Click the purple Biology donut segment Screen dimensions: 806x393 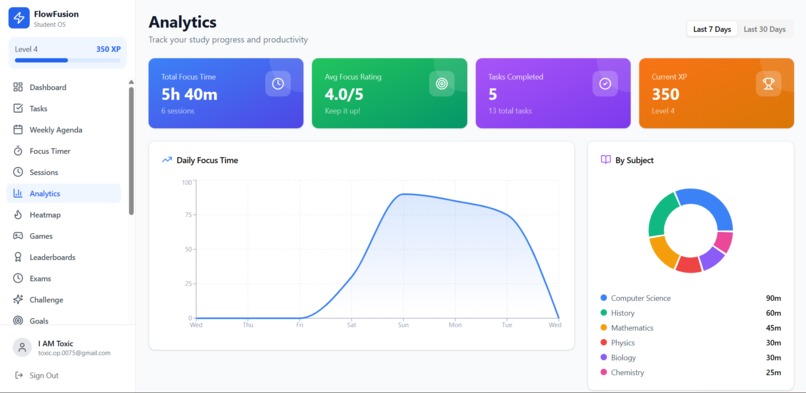click(712, 258)
